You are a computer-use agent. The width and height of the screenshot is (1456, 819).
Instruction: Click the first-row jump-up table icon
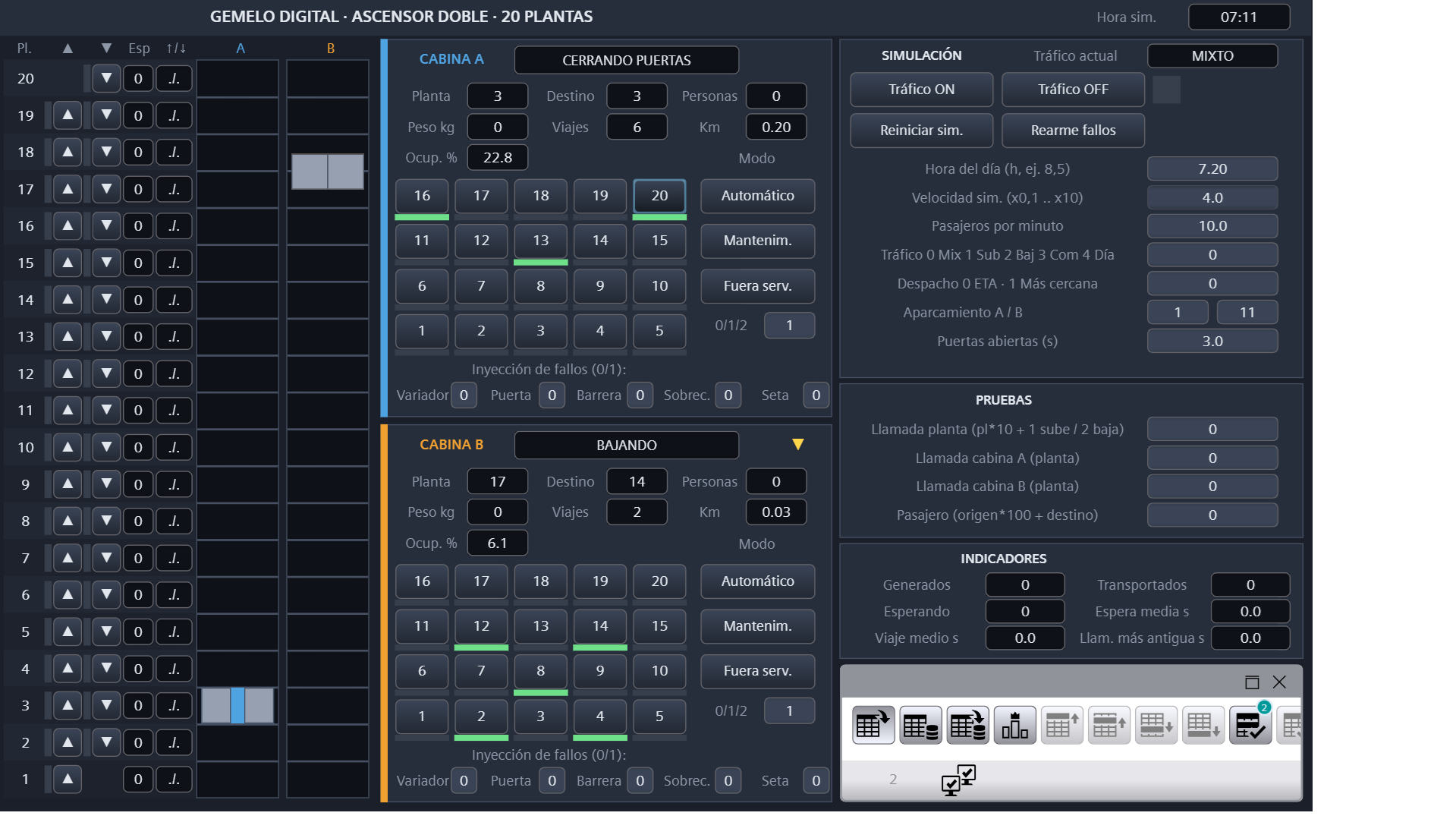[1061, 726]
